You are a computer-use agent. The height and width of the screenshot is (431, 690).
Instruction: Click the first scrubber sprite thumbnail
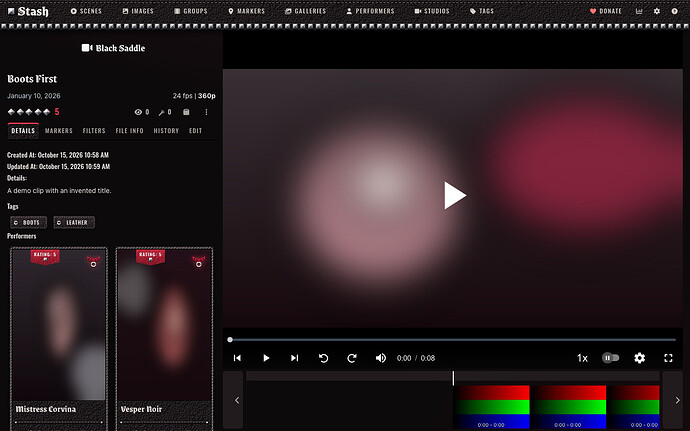point(492,407)
